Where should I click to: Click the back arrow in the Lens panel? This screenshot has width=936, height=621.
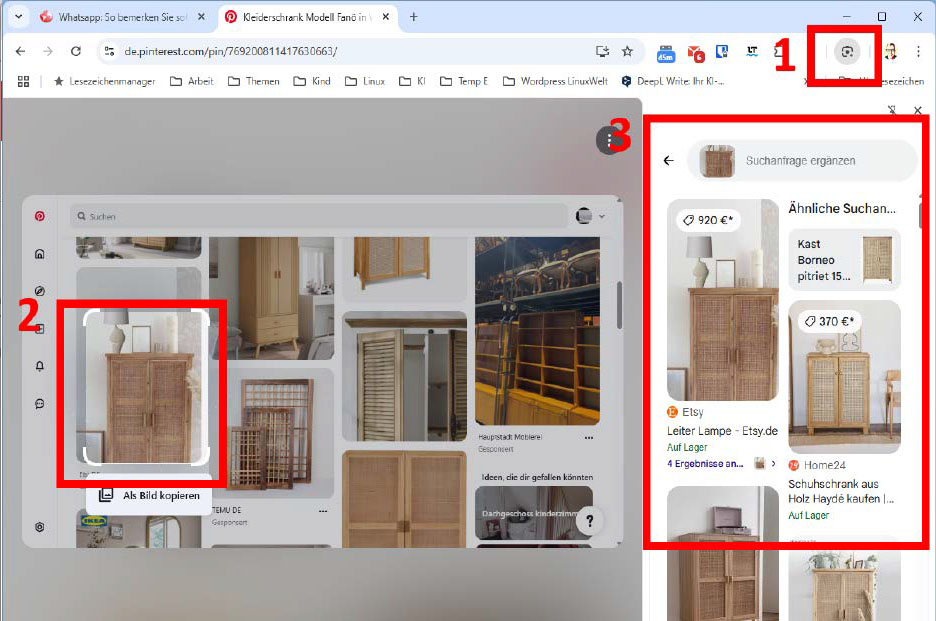[669, 160]
